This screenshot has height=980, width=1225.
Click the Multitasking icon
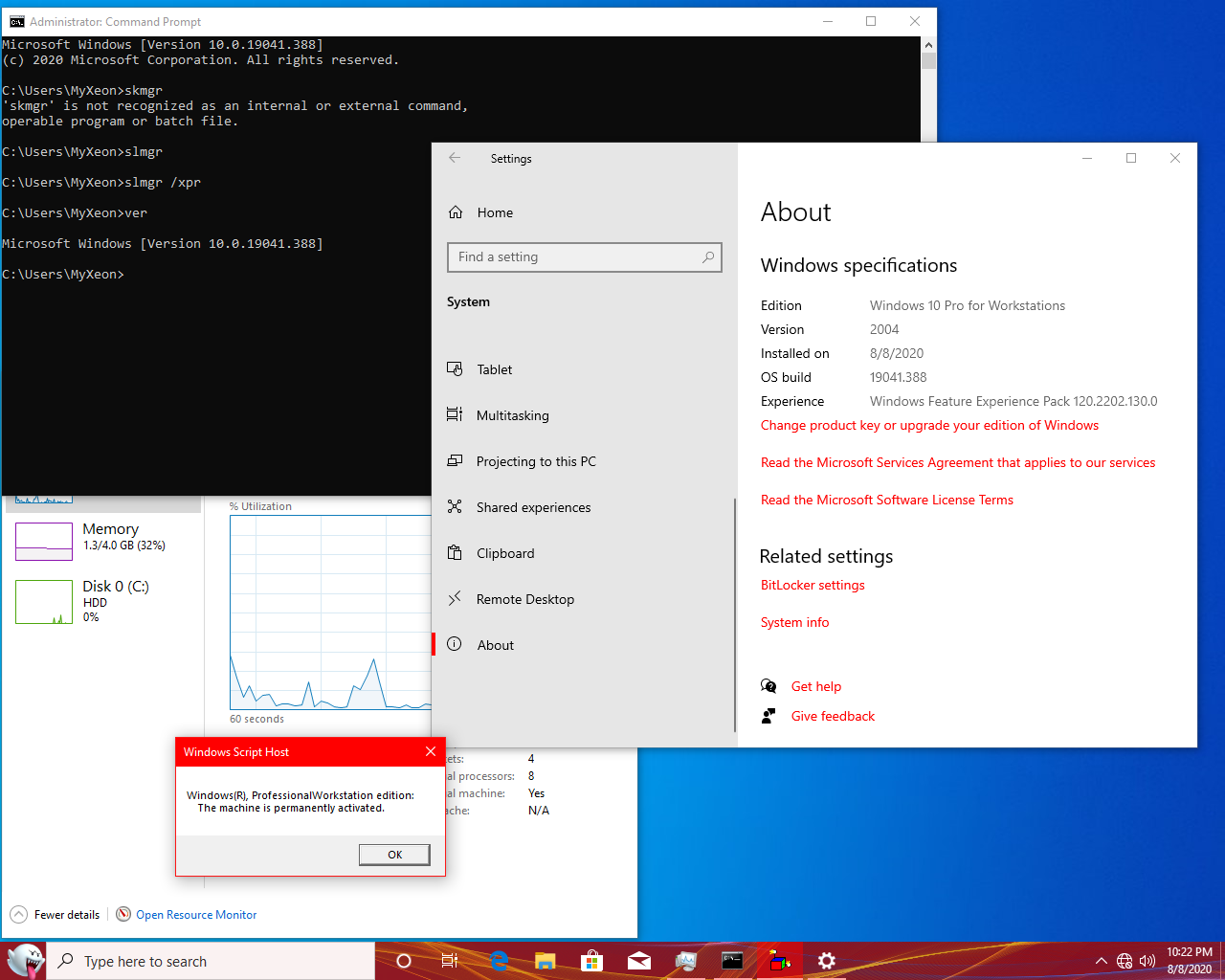pyautogui.click(x=455, y=414)
